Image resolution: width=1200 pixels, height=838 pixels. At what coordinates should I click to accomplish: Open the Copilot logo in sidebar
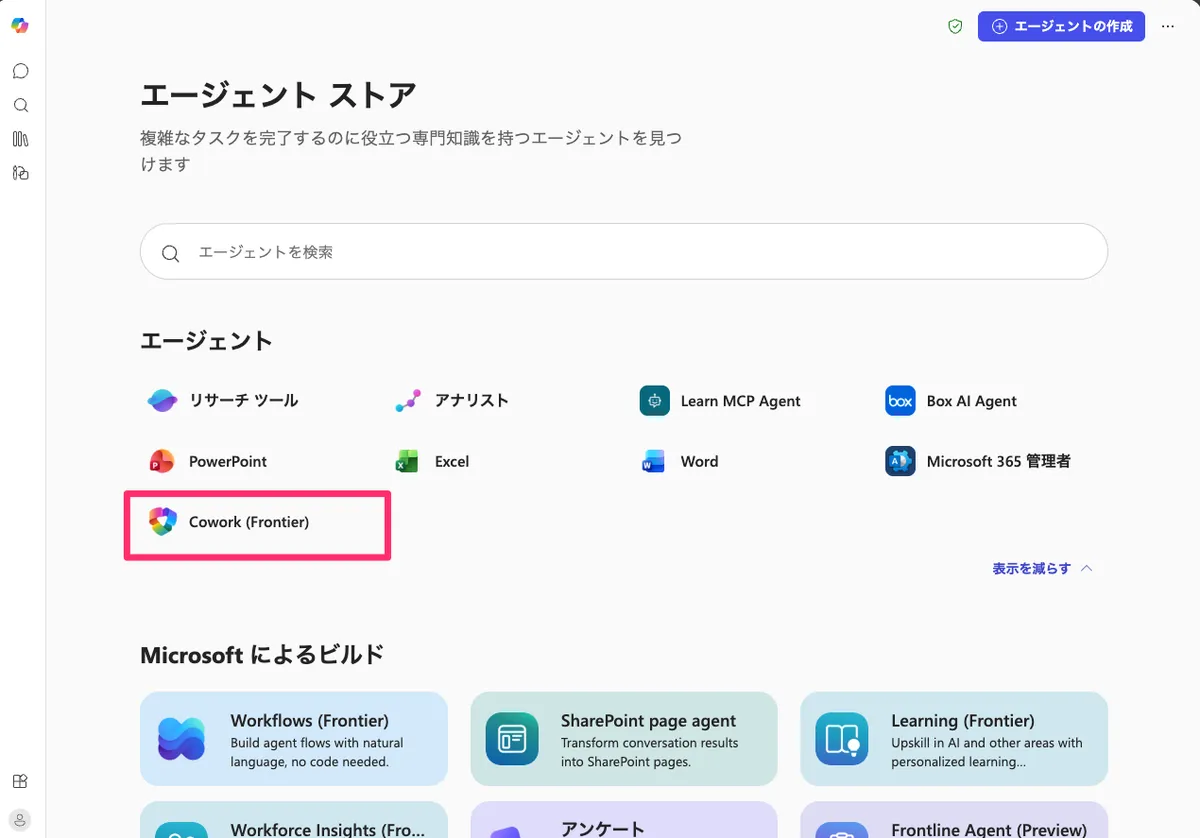(20, 26)
